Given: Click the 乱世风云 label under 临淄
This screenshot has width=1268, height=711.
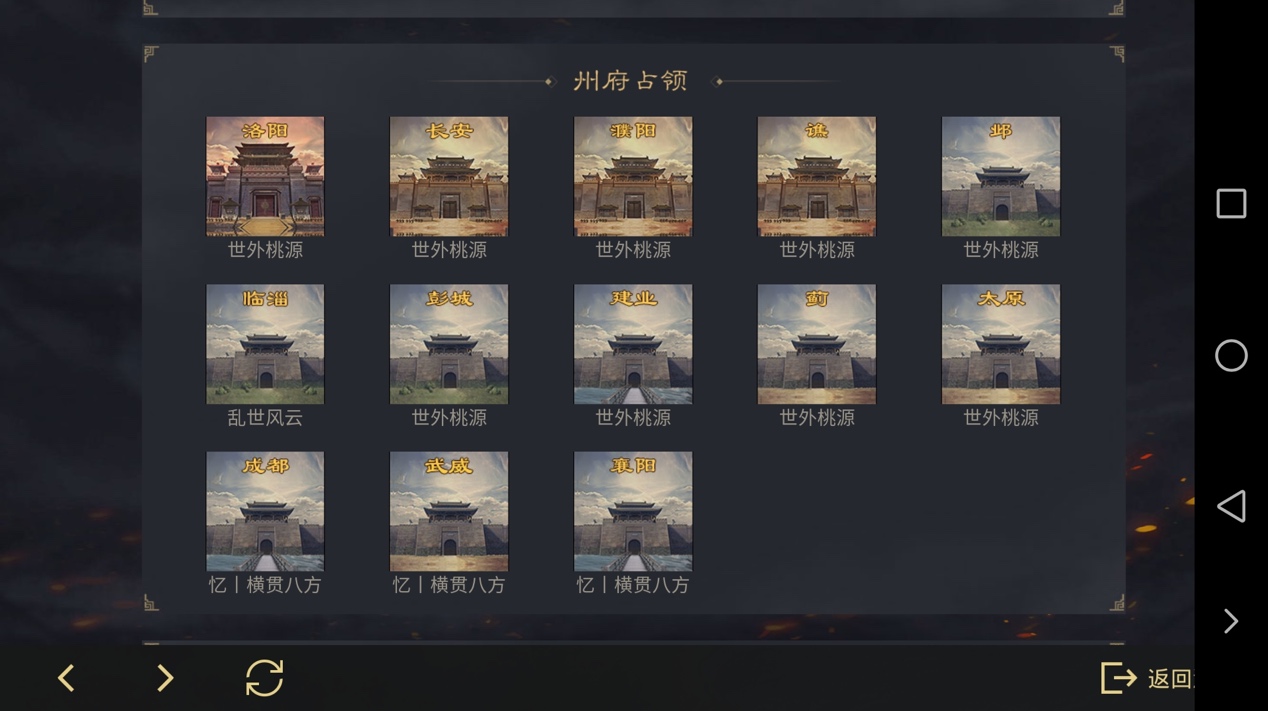Looking at the screenshot, I should tap(265, 418).
